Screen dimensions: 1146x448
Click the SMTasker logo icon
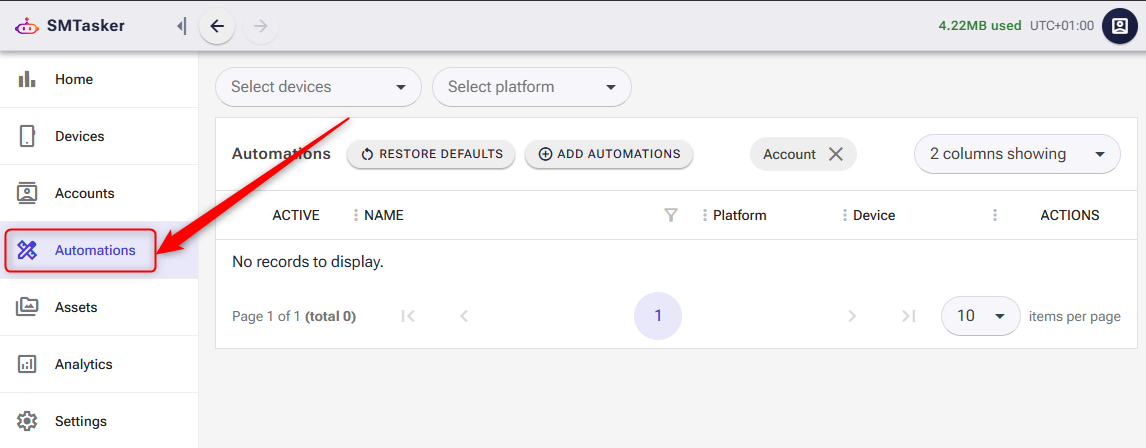(x=27, y=26)
